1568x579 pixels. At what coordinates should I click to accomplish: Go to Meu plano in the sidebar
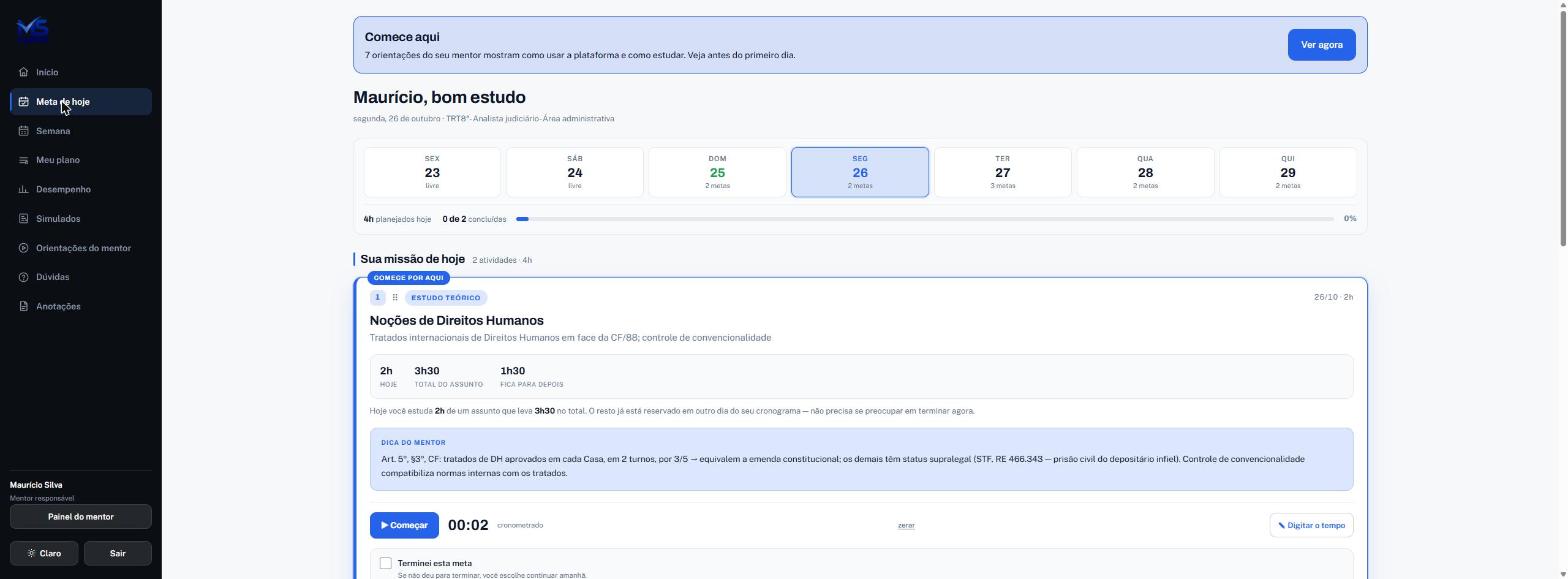(81, 160)
